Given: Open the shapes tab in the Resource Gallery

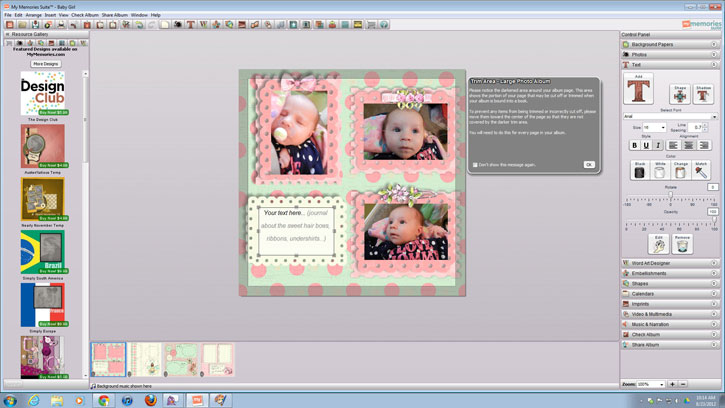Looking at the screenshot, I should [x=41, y=43].
